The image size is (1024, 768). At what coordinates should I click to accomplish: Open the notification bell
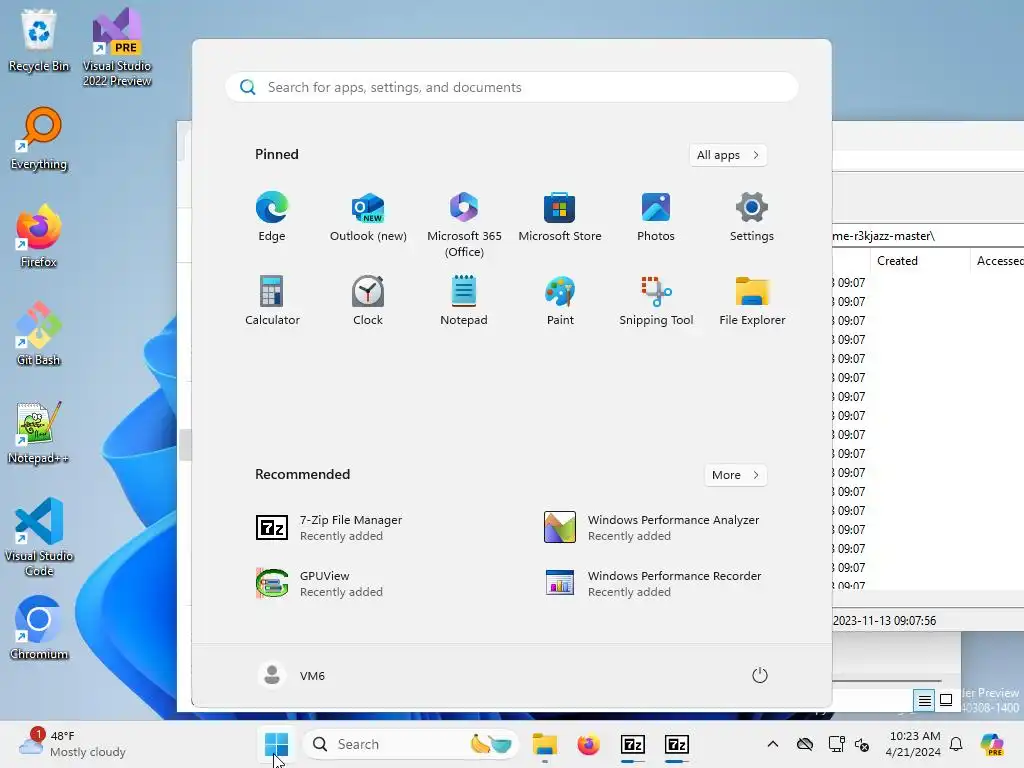[956, 744]
